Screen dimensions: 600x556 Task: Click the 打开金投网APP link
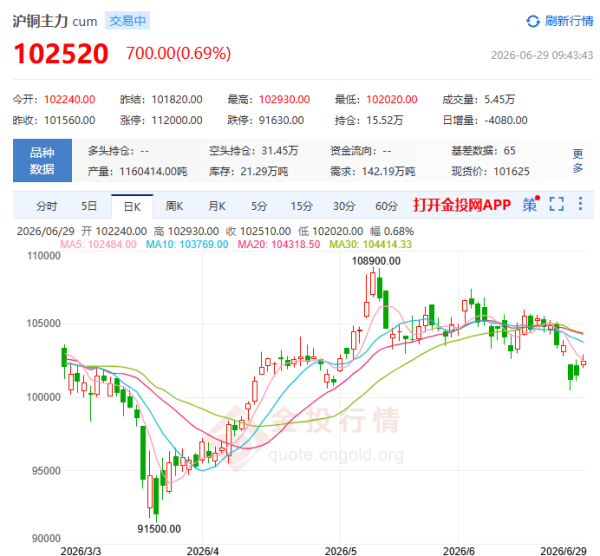462,205
